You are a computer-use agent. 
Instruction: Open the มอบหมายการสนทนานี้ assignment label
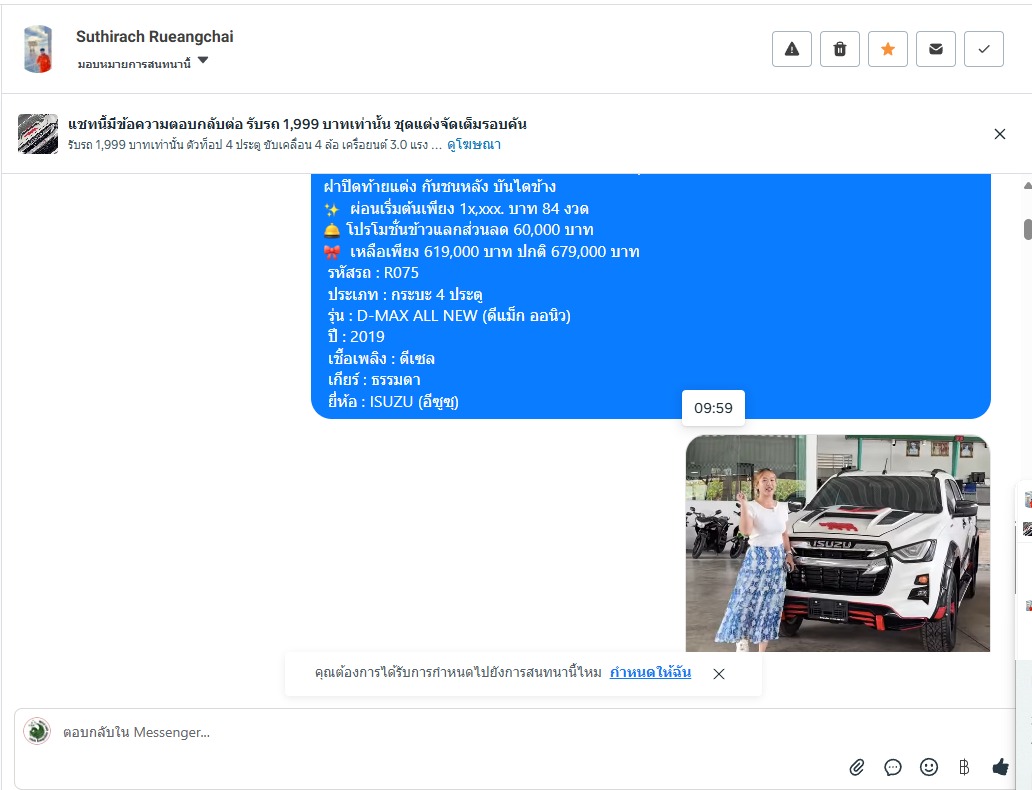pyautogui.click(x=134, y=64)
